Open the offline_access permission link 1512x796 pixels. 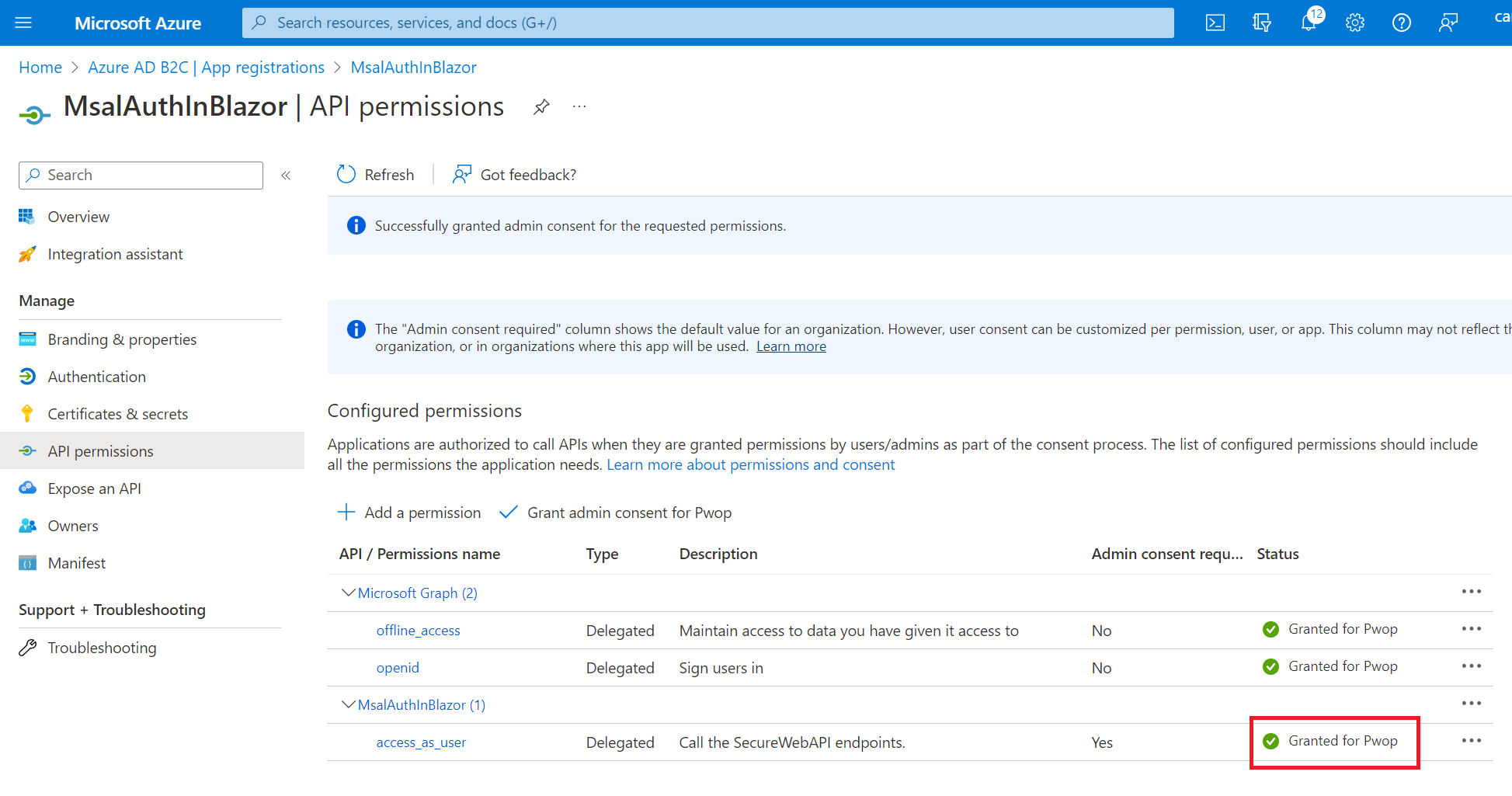tap(418, 631)
